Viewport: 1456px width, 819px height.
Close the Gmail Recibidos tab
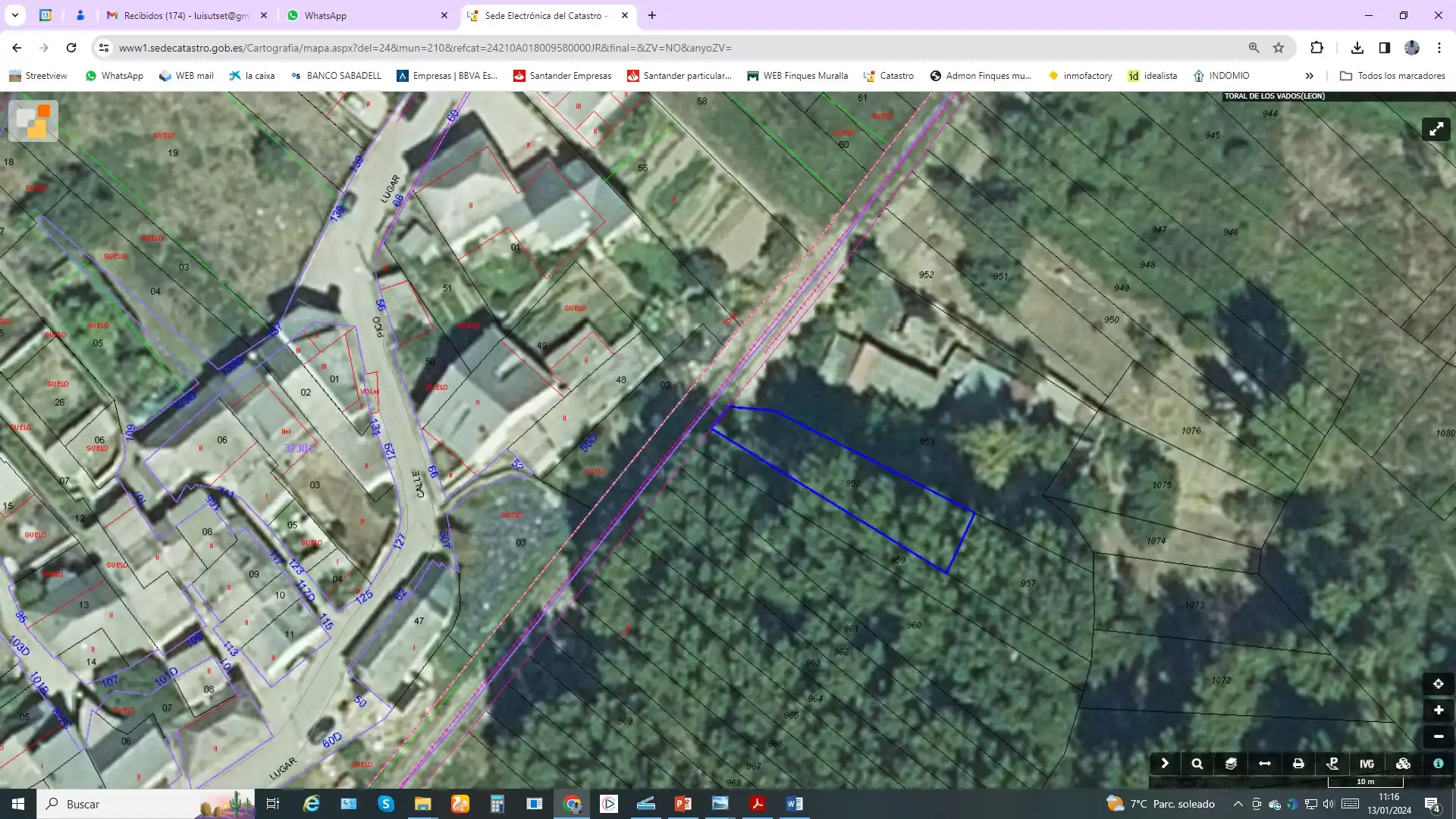click(x=264, y=15)
